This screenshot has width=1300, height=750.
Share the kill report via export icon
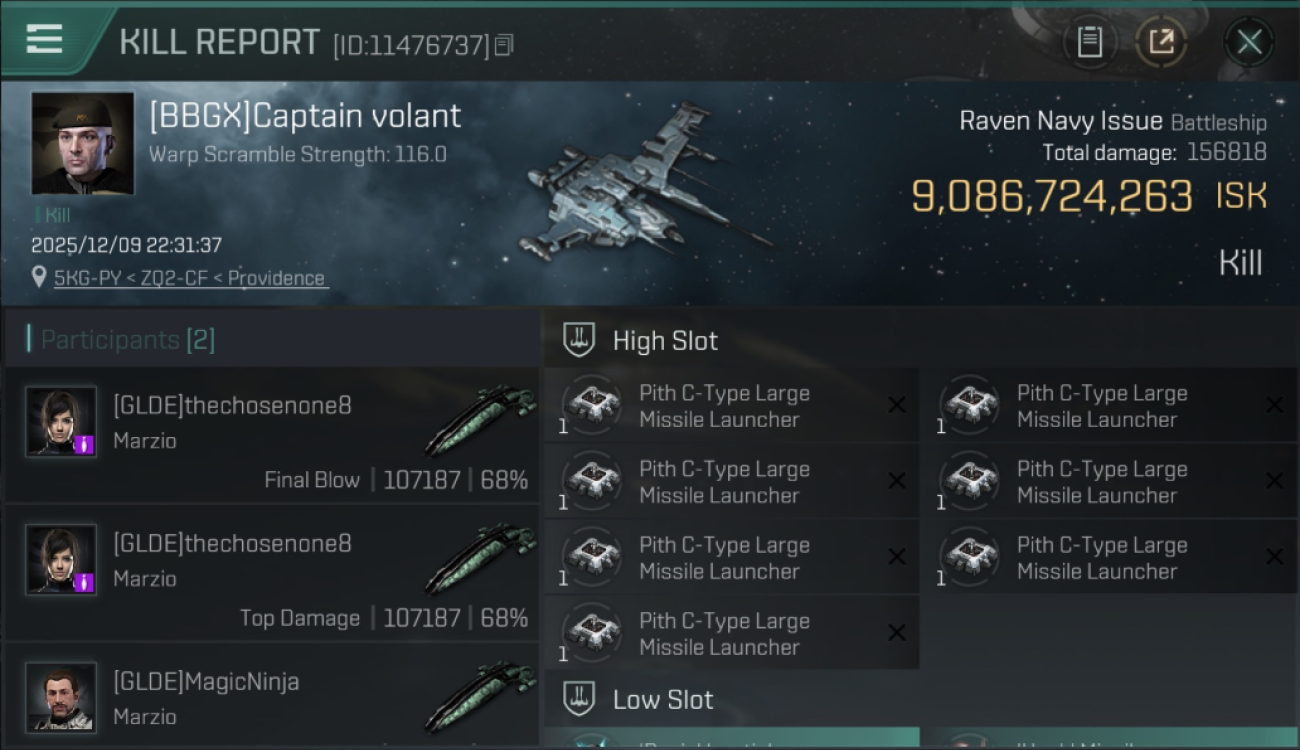point(1161,42)
